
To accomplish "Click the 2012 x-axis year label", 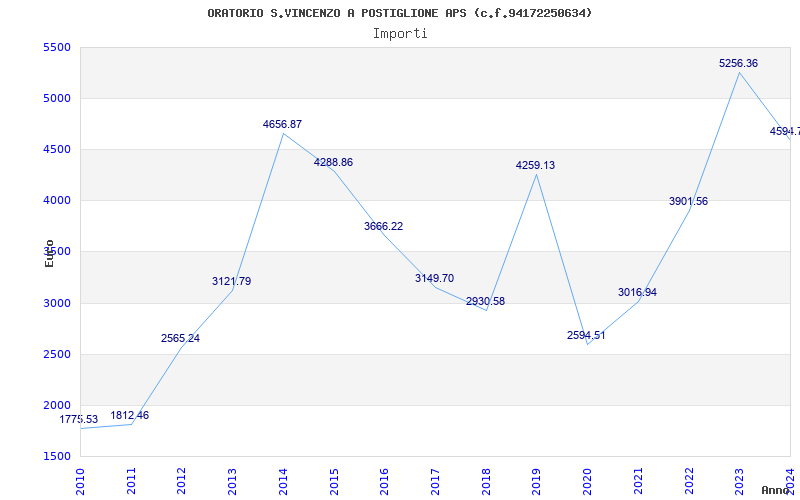I will click(182, 481).
